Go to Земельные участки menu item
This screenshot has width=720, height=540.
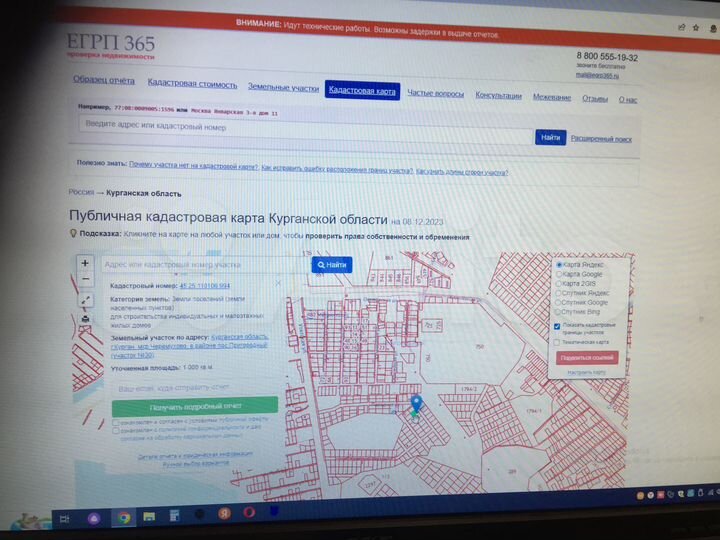(283, 88)
